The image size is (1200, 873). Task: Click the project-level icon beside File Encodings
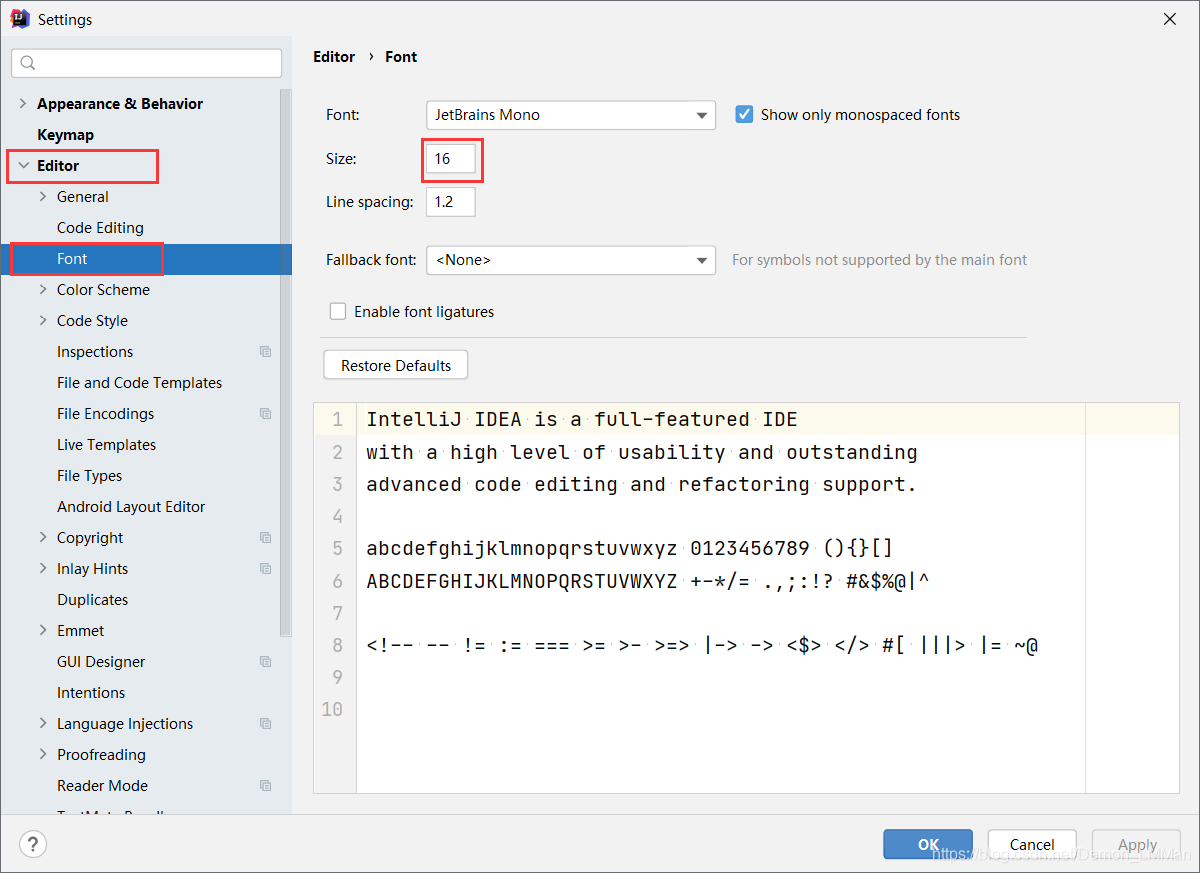tap(265, 414)
